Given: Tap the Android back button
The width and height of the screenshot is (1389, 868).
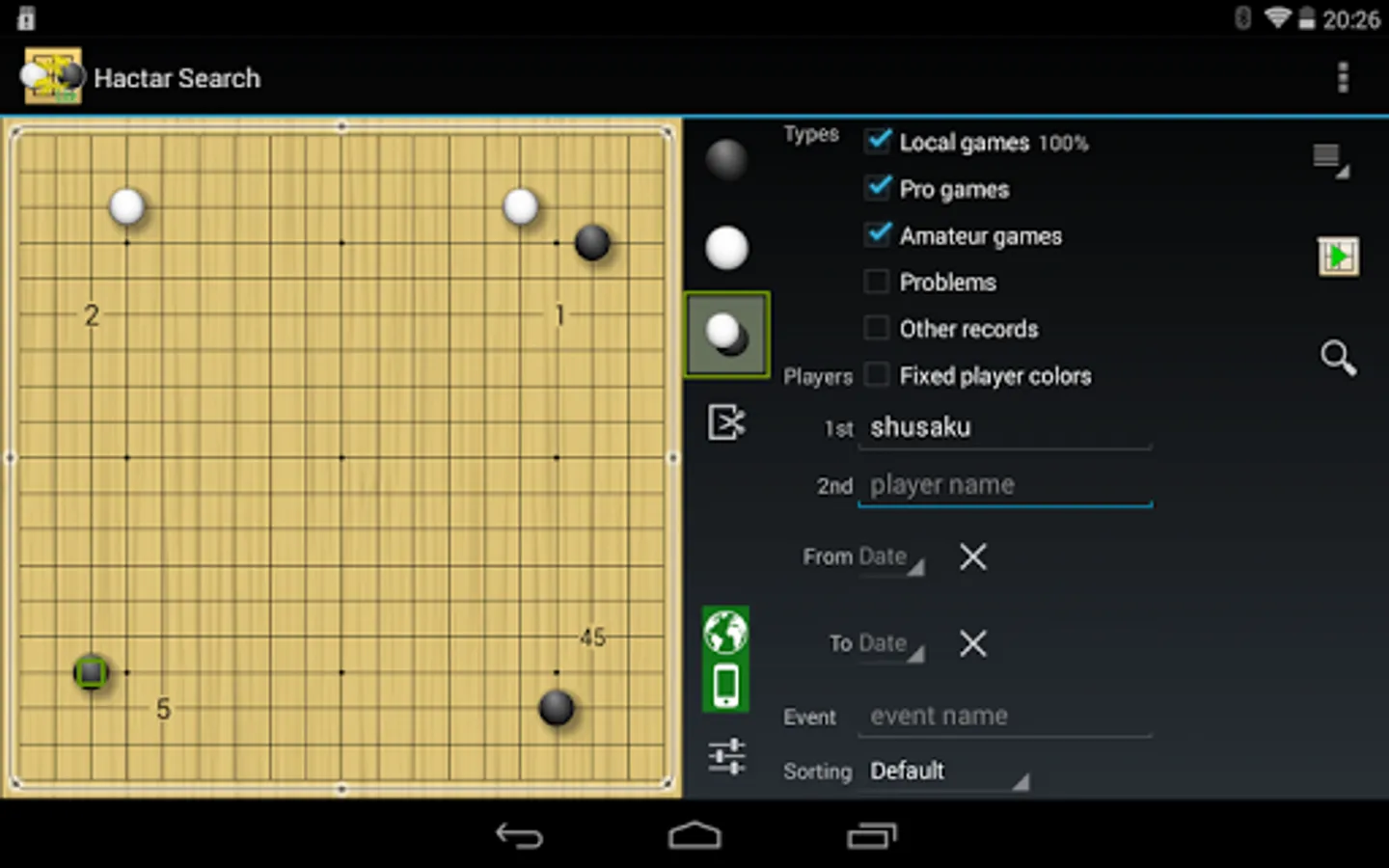Looking at the screenshot, I should tap(520, 835).
